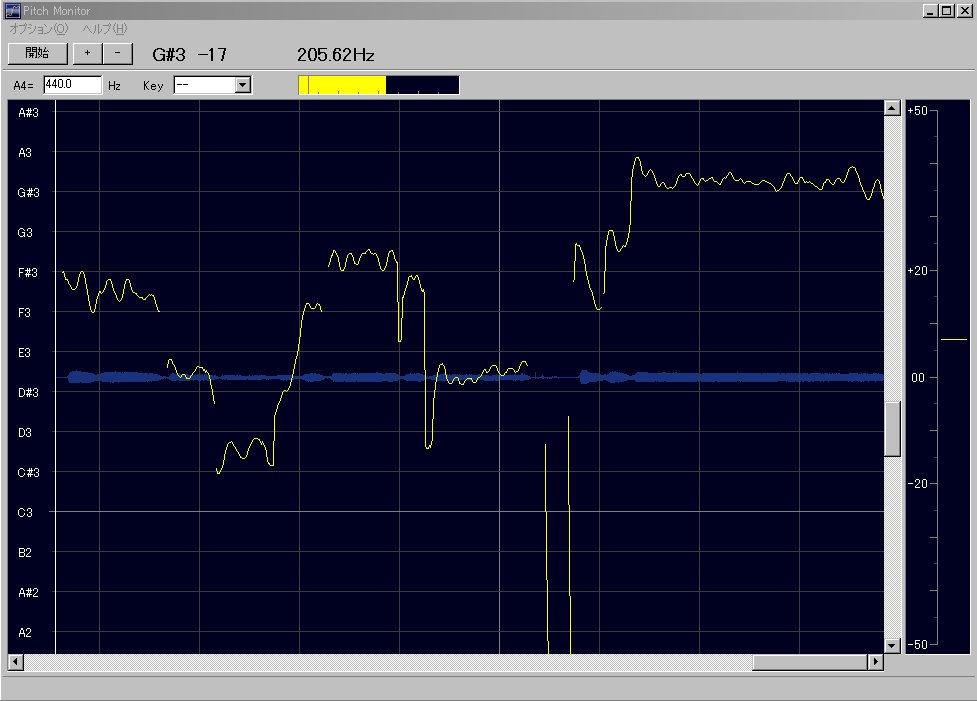Screen dimensions: 977x701
Task: Click the C3 pitch axis label
Action: click(x=24, y=512)
